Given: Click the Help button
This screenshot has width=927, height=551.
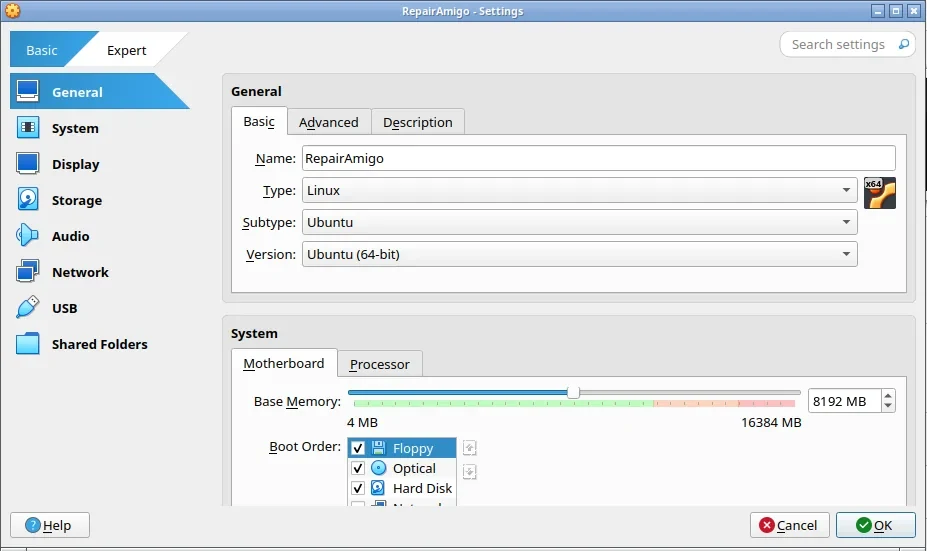Looking at the screenshot, I should point(50,525).
